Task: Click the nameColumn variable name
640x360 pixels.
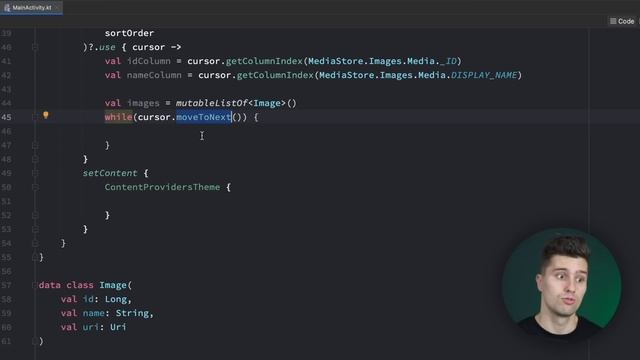Action: 154,75
